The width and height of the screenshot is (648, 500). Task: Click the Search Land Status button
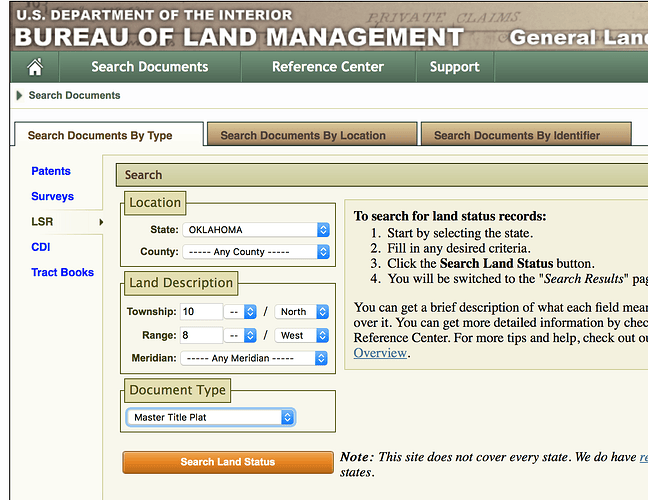[x=228, y=462]
